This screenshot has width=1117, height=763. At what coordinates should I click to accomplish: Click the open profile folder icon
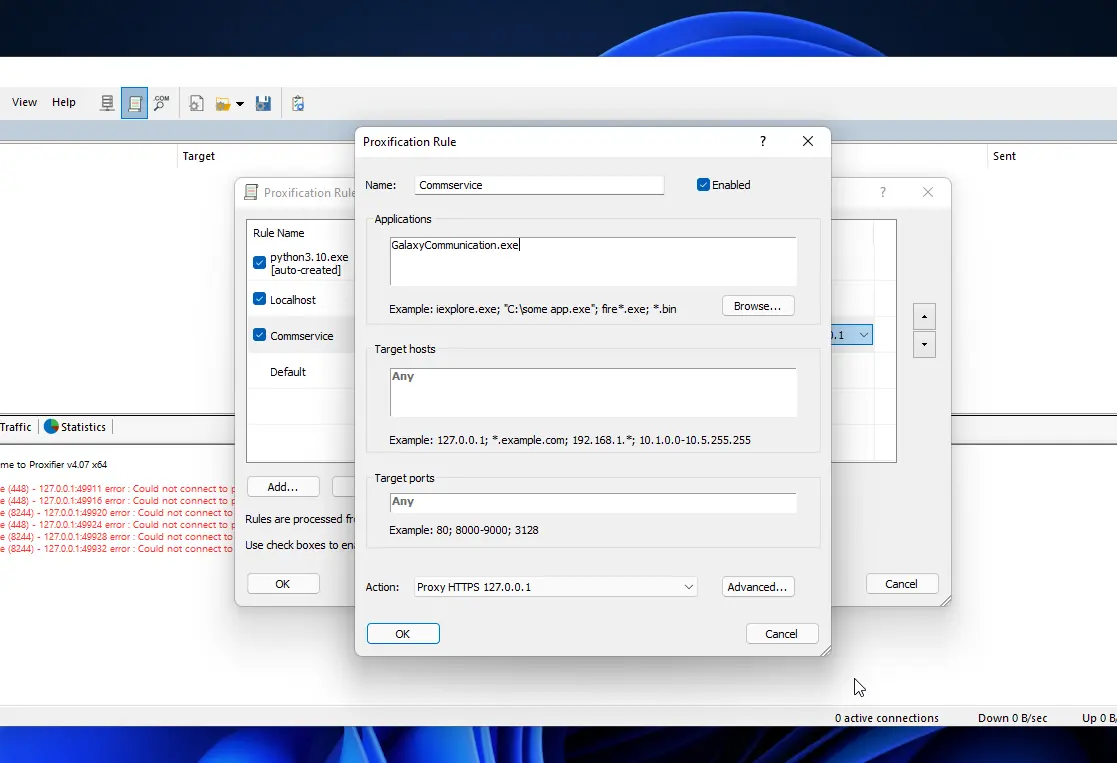[x=222, y=103]
